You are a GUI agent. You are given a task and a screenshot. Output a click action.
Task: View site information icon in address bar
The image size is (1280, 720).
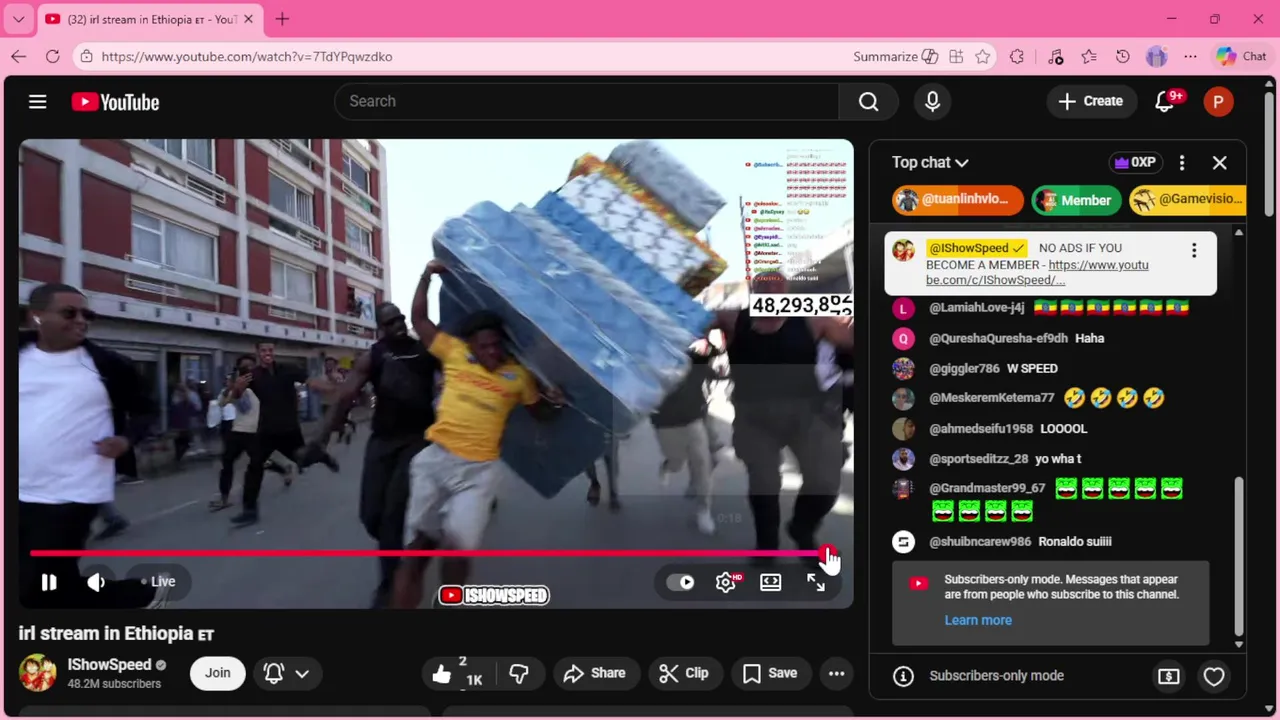pyautogui.click(x=87, y=57)
